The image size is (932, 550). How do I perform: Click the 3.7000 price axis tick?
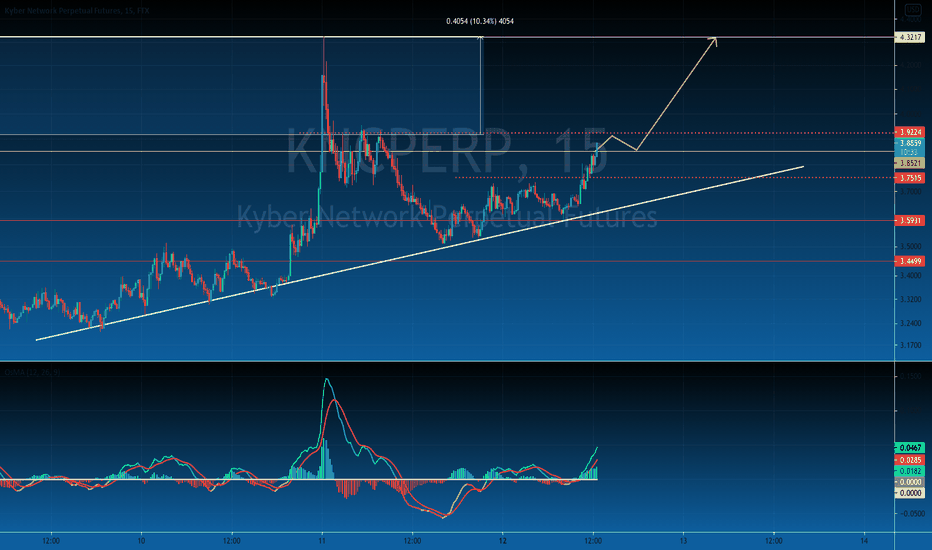911,191
